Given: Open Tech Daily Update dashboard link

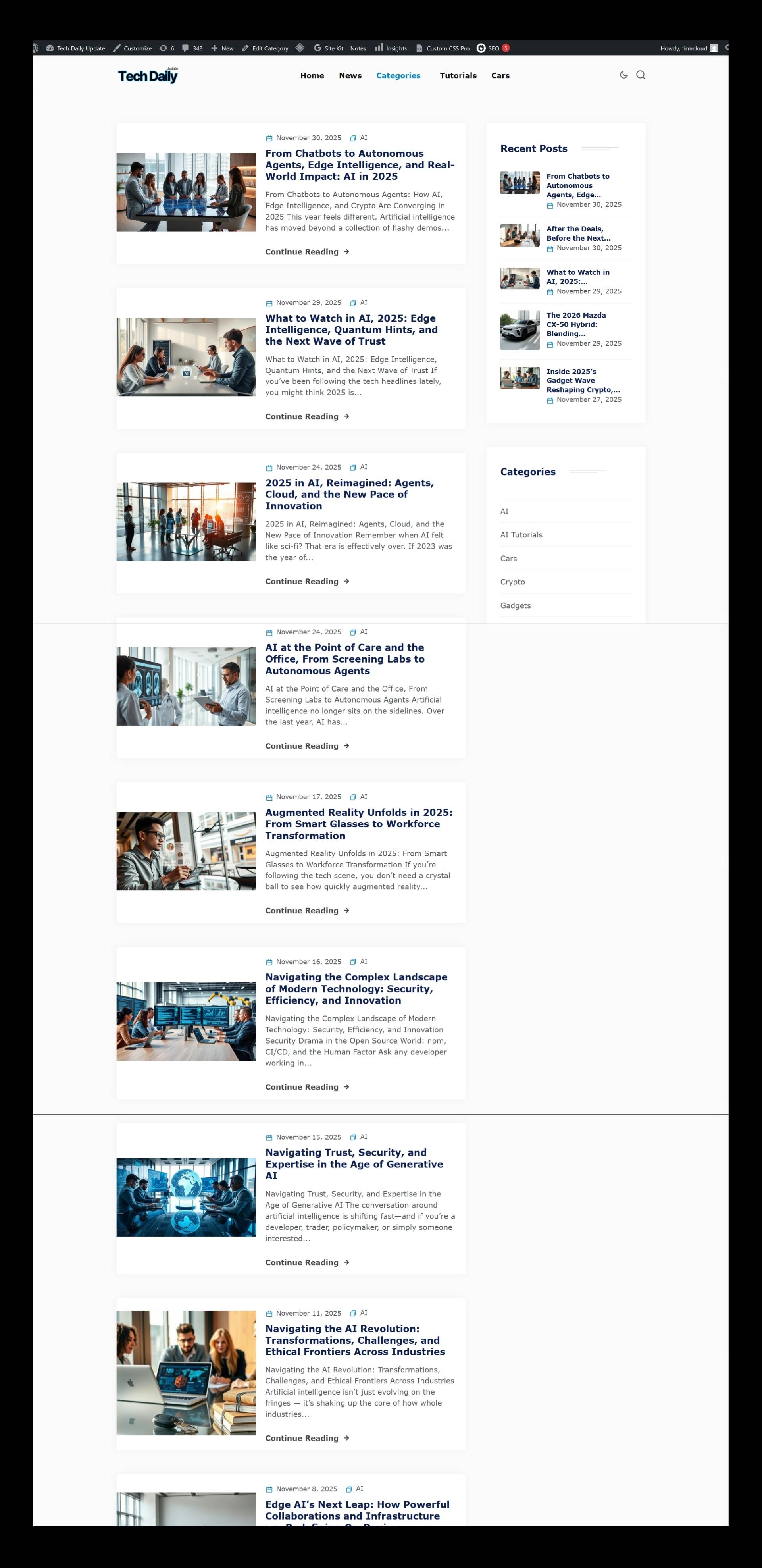Looking at the screenshot, I should pos(75,48).
